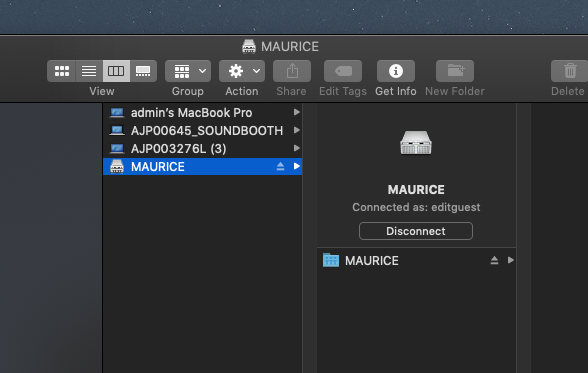588x373 pixels.
Task: Expand the MAURICE shared volume arrow
Action: 510,260
